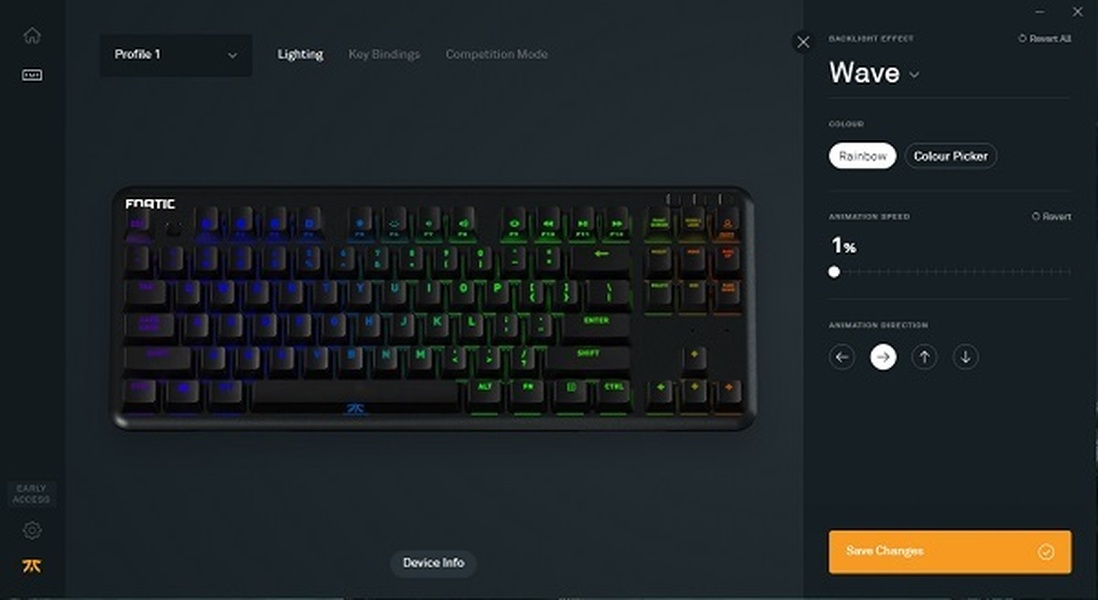Click the Early Access badge

[x=32, y=494]
